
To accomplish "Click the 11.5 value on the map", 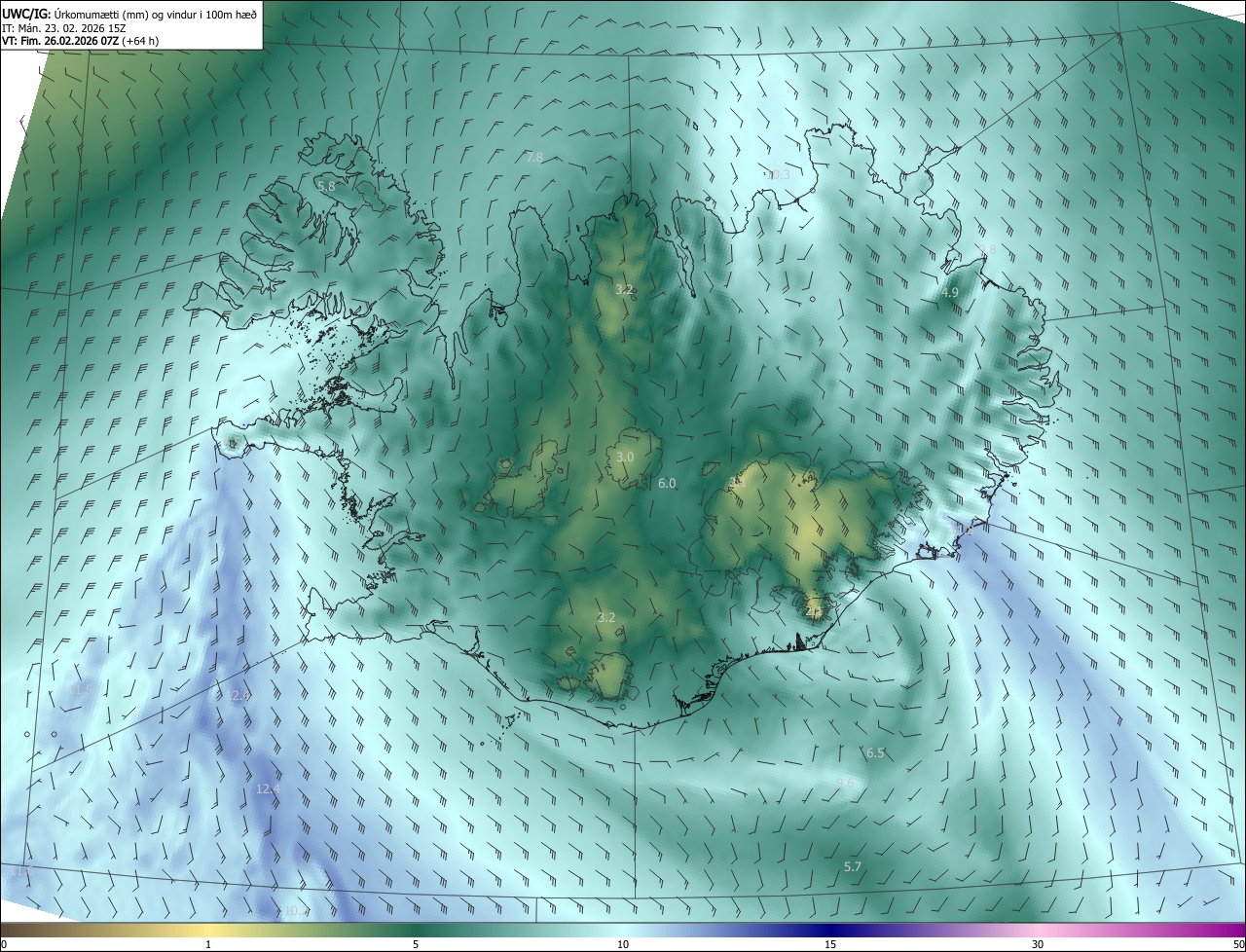I will [x=80, y=690].
